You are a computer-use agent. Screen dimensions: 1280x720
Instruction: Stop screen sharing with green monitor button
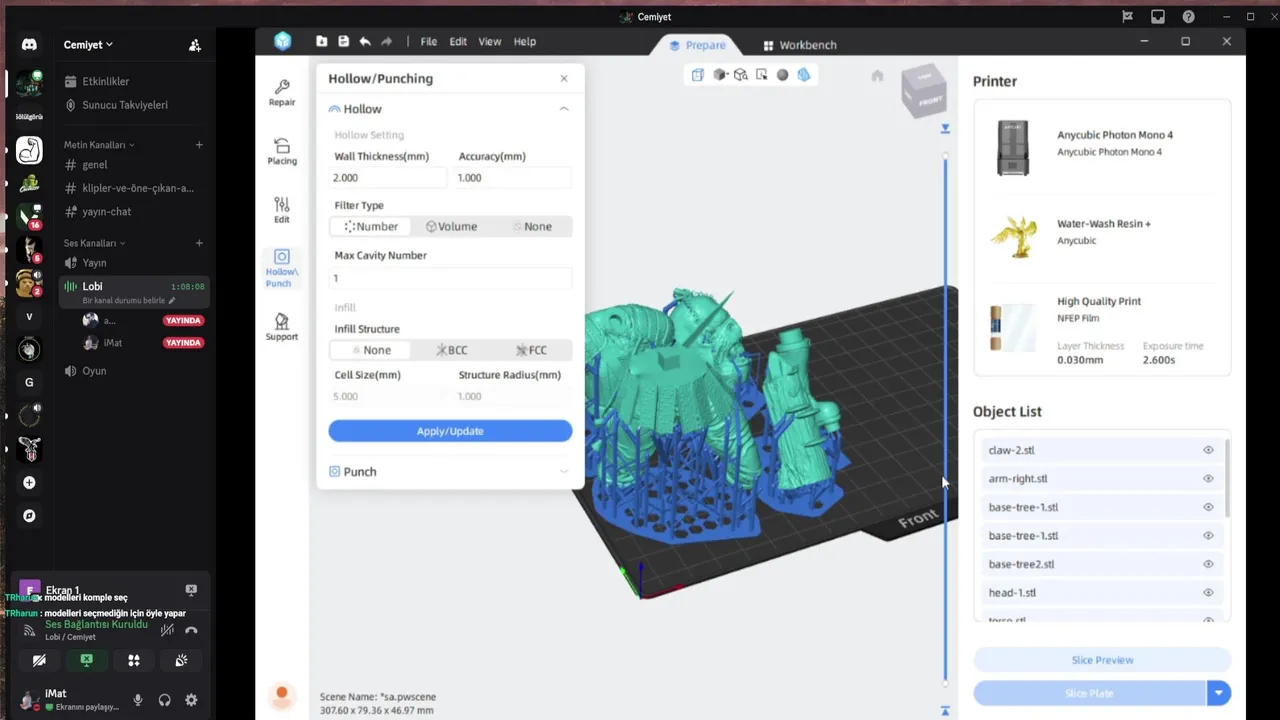(86, 660)
